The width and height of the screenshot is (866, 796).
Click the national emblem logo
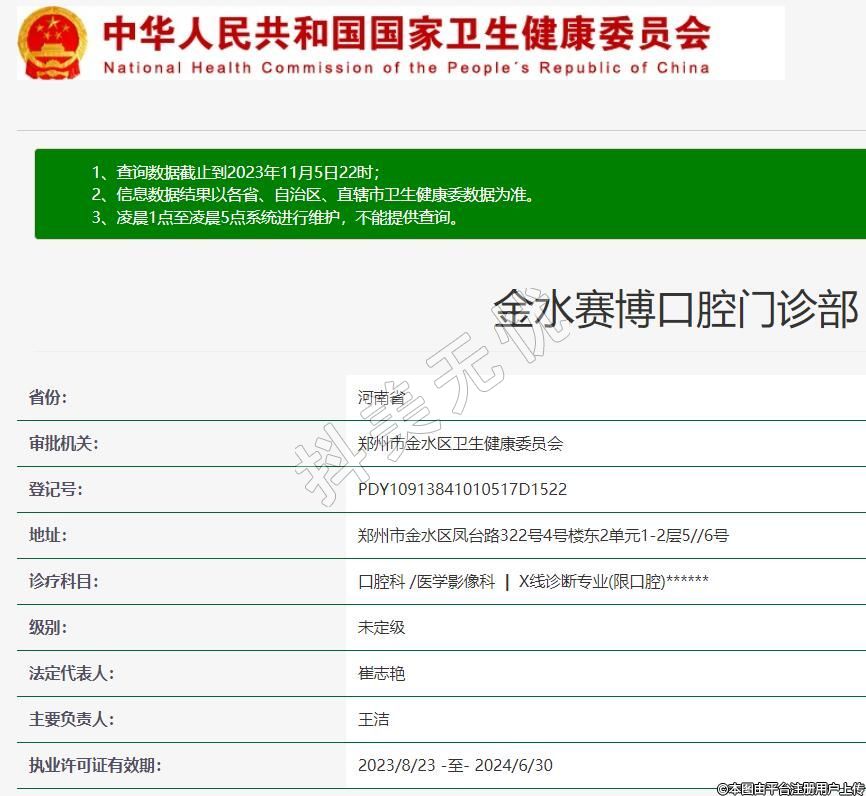tap(54, 42)
